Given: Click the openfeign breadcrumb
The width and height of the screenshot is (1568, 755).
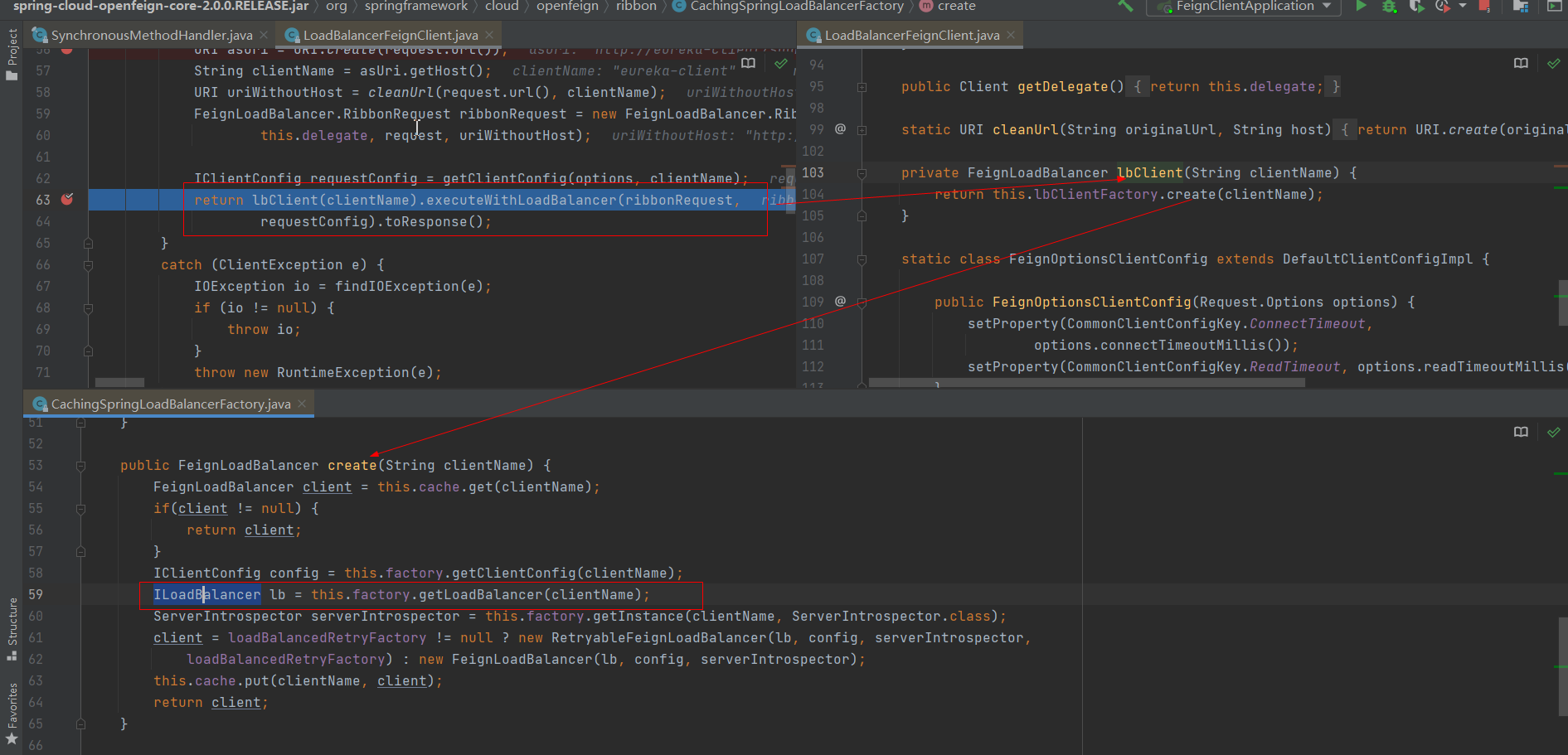Looking at the screenshot, I should pos(567,7).
